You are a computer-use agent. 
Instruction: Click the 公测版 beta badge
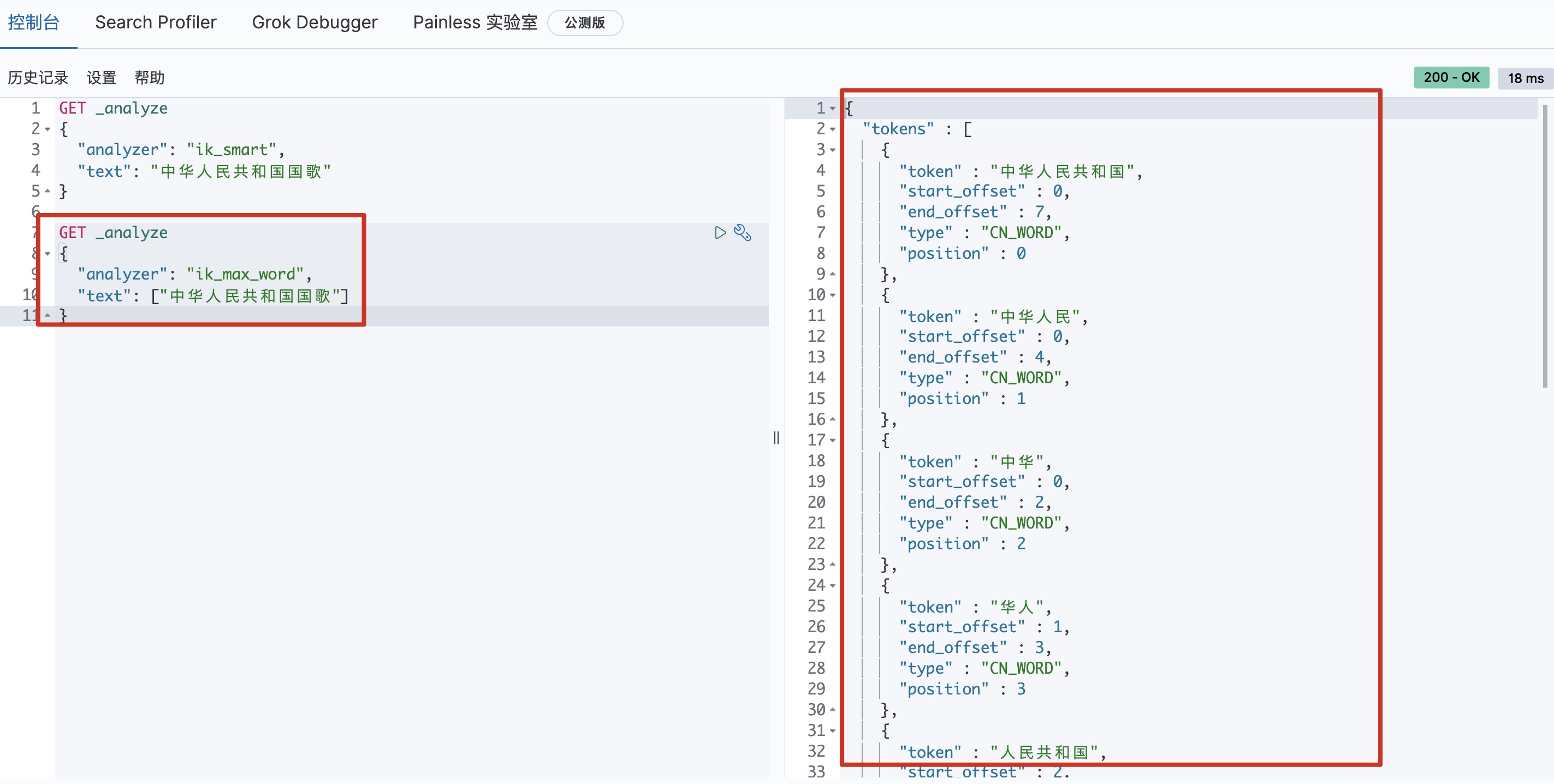tap(585, 23)
